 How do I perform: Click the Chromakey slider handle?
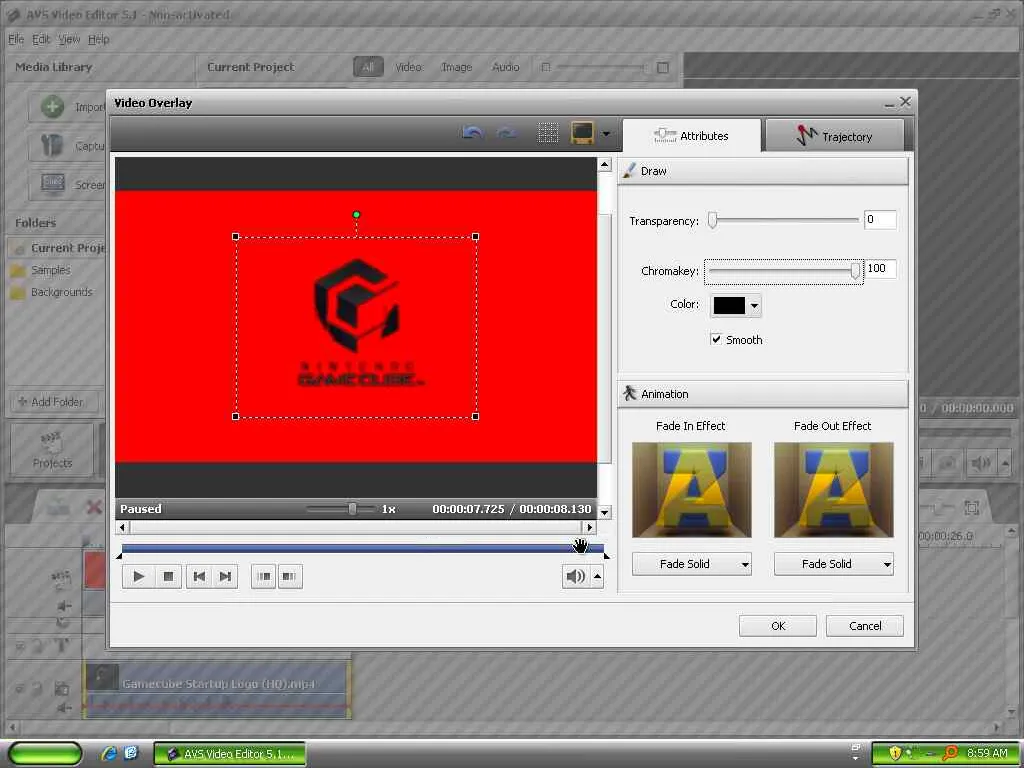[x=855, y=271]
